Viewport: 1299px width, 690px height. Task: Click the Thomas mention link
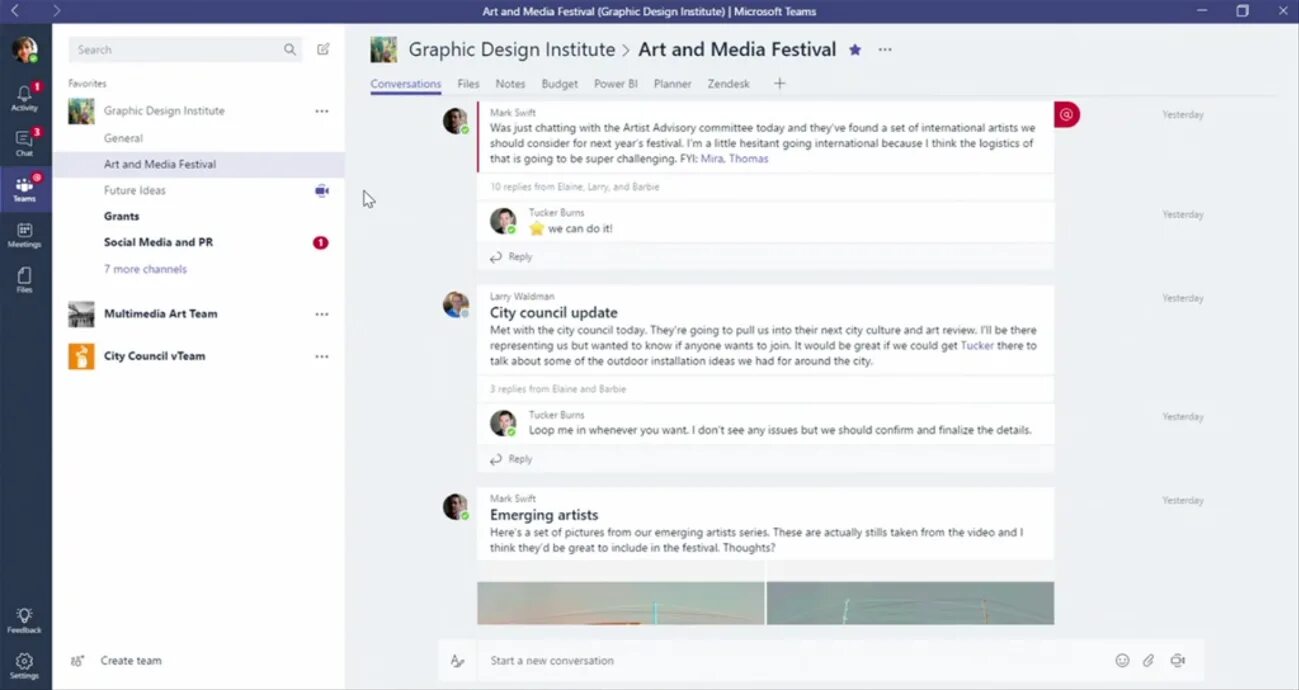[x=749, y=159]
